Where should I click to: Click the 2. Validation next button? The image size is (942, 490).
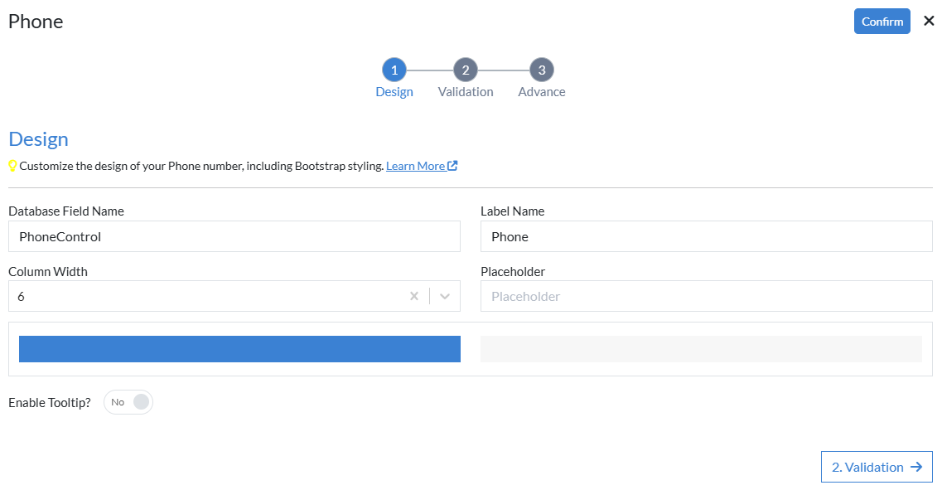(876, 467)
